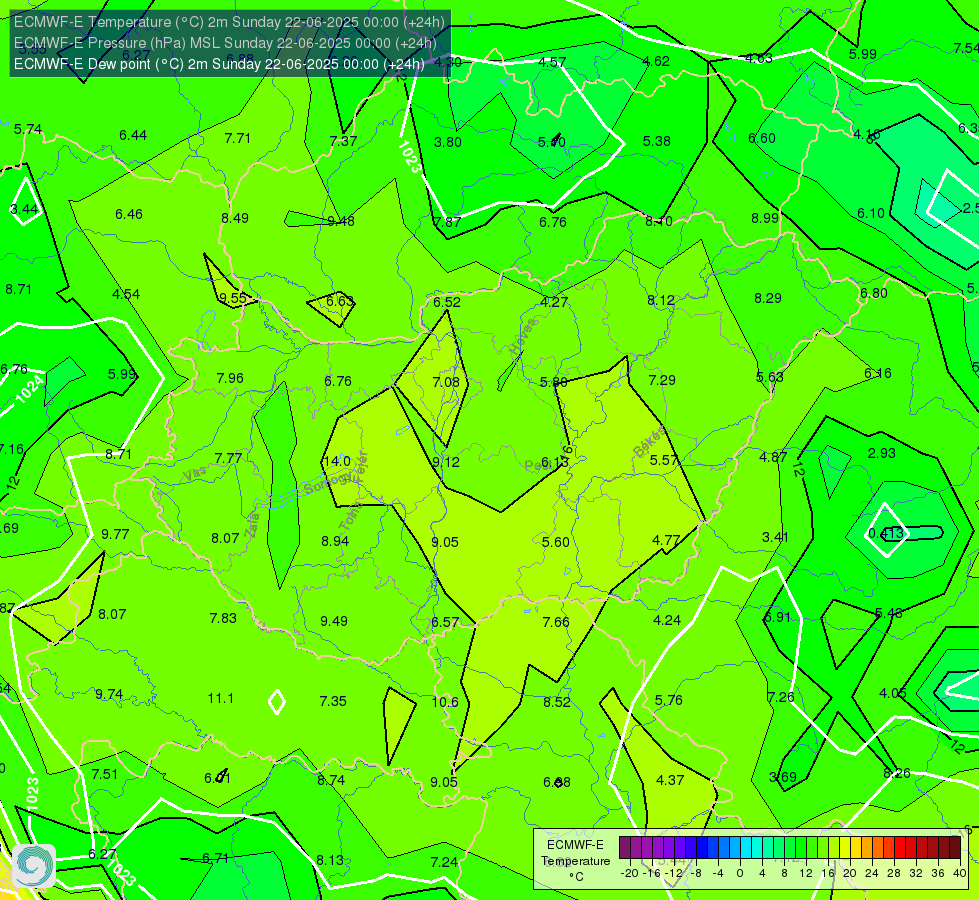Click the dew point value 5.76
Viewport: 979px width, 900px height.
[x=669, y=700]
